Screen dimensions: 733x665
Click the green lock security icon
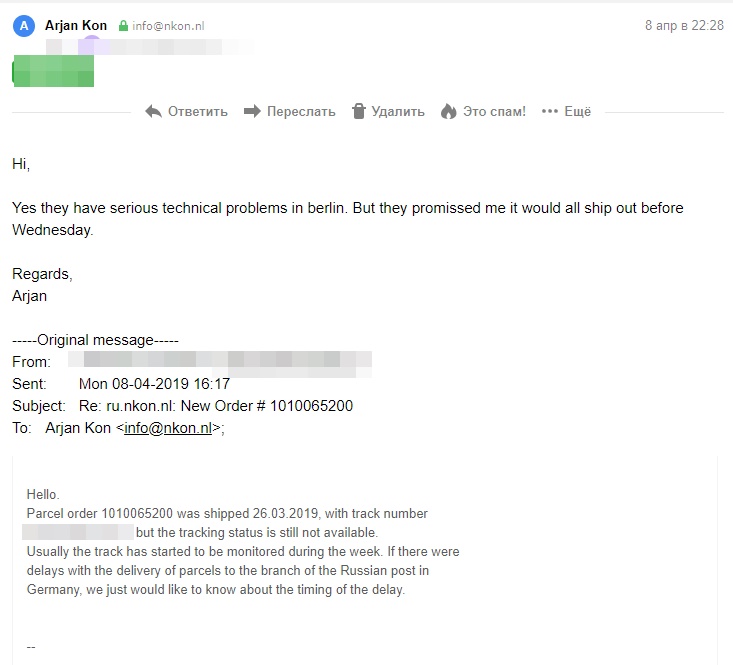(123, 26)
